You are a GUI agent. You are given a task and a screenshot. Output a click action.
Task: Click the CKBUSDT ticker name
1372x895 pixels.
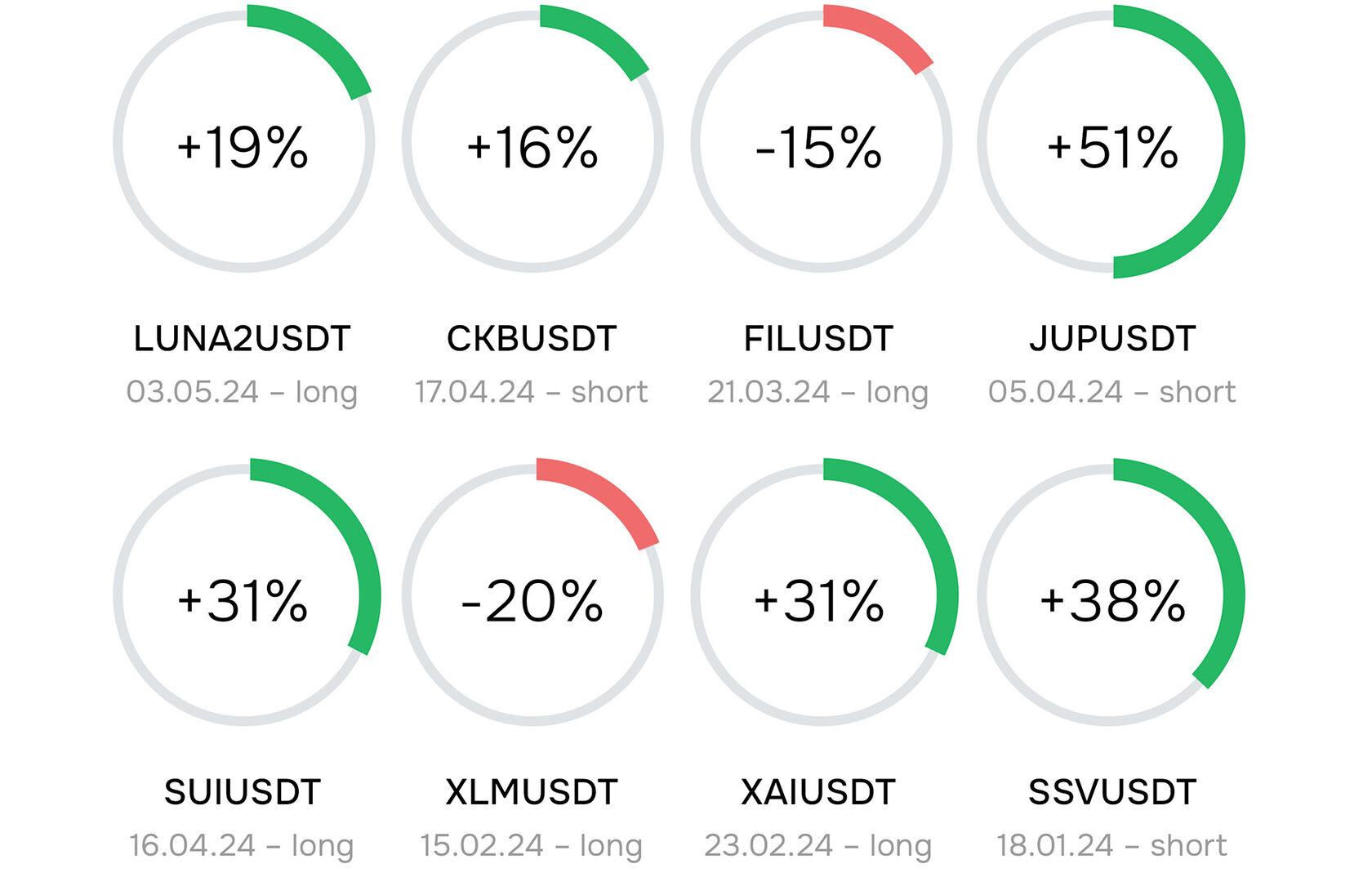532,338
